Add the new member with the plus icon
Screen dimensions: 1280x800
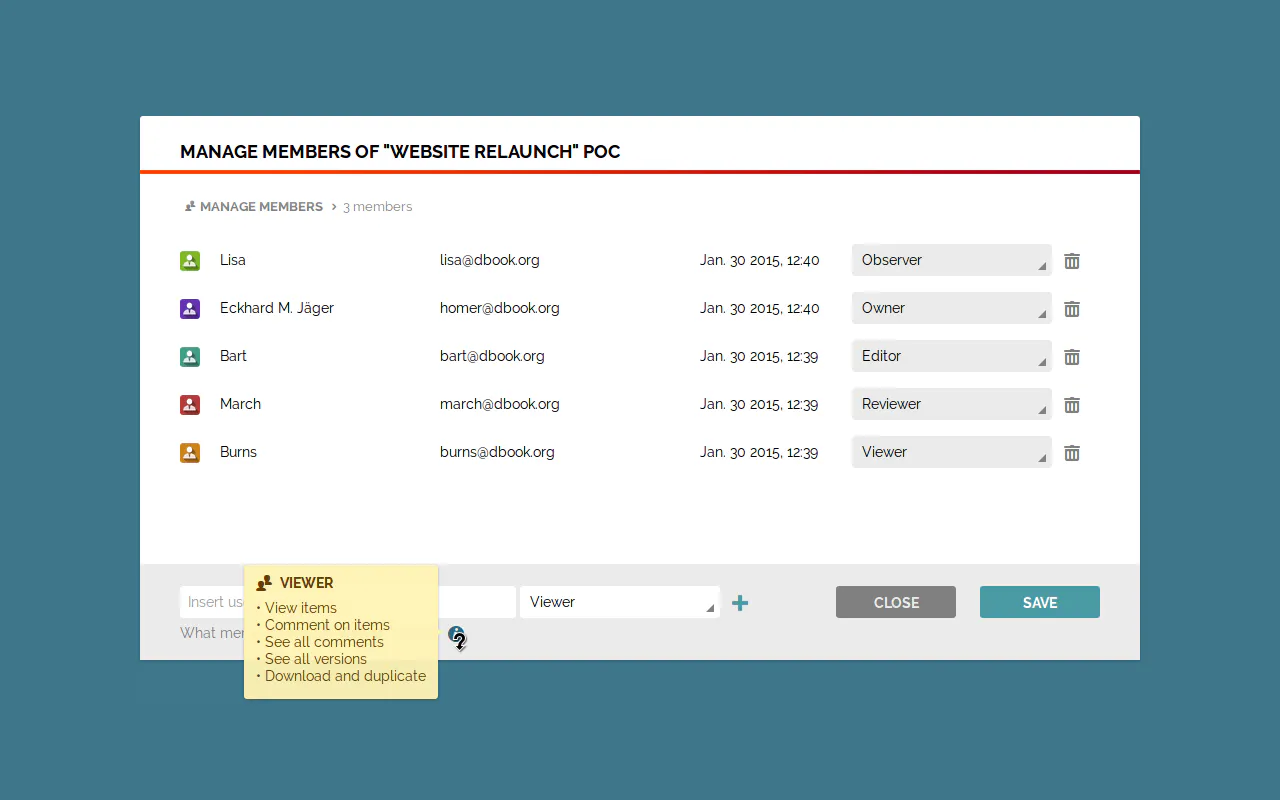click(740, 603)
